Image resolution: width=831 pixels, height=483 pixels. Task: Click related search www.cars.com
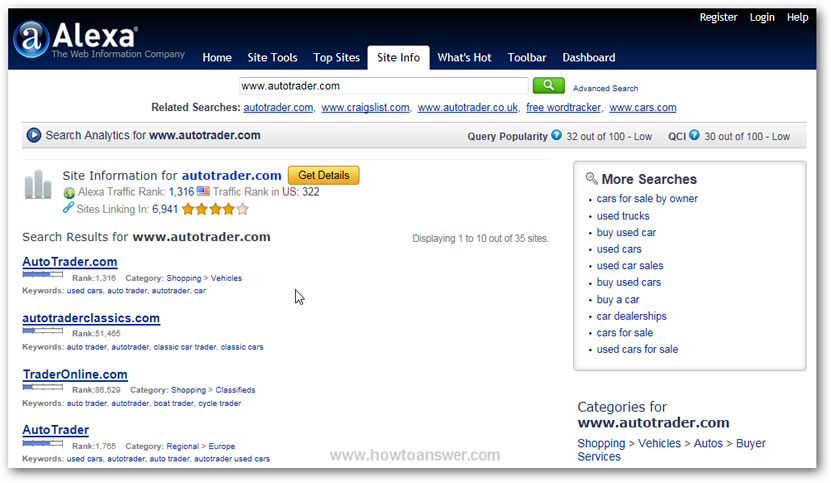(642, 107)
